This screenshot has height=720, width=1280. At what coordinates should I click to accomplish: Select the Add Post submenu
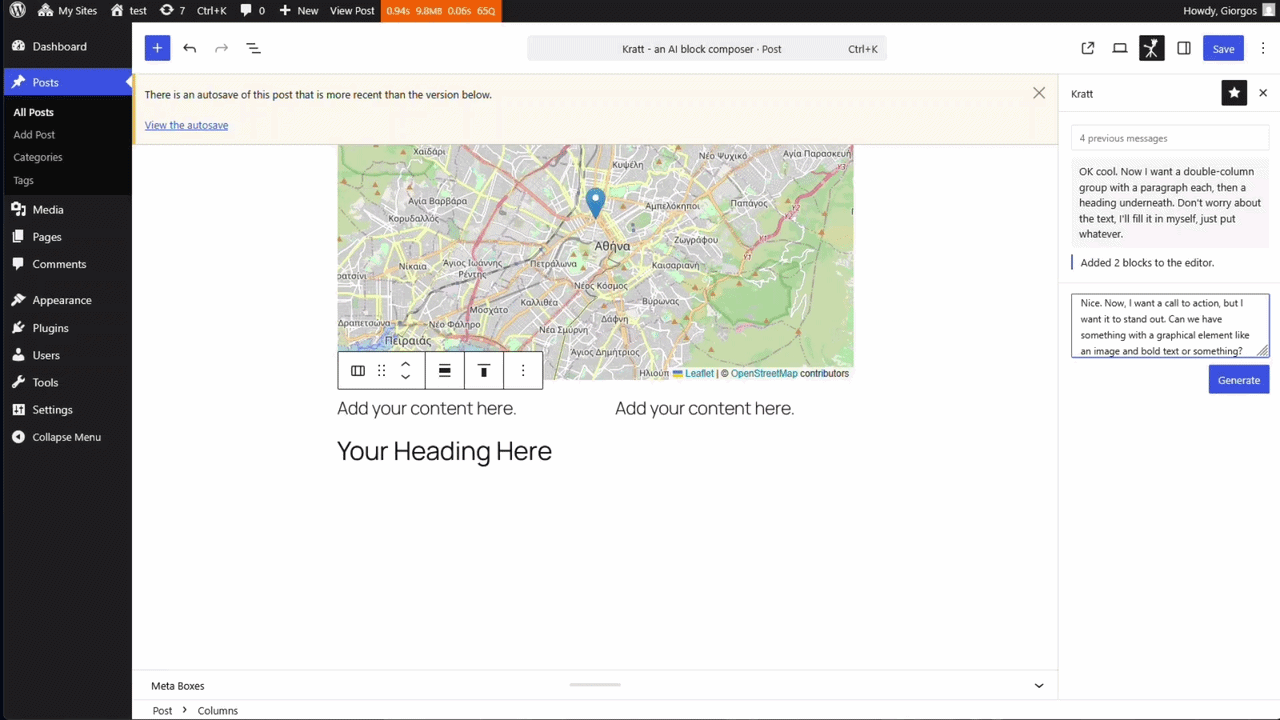click(x=34, y=134)
